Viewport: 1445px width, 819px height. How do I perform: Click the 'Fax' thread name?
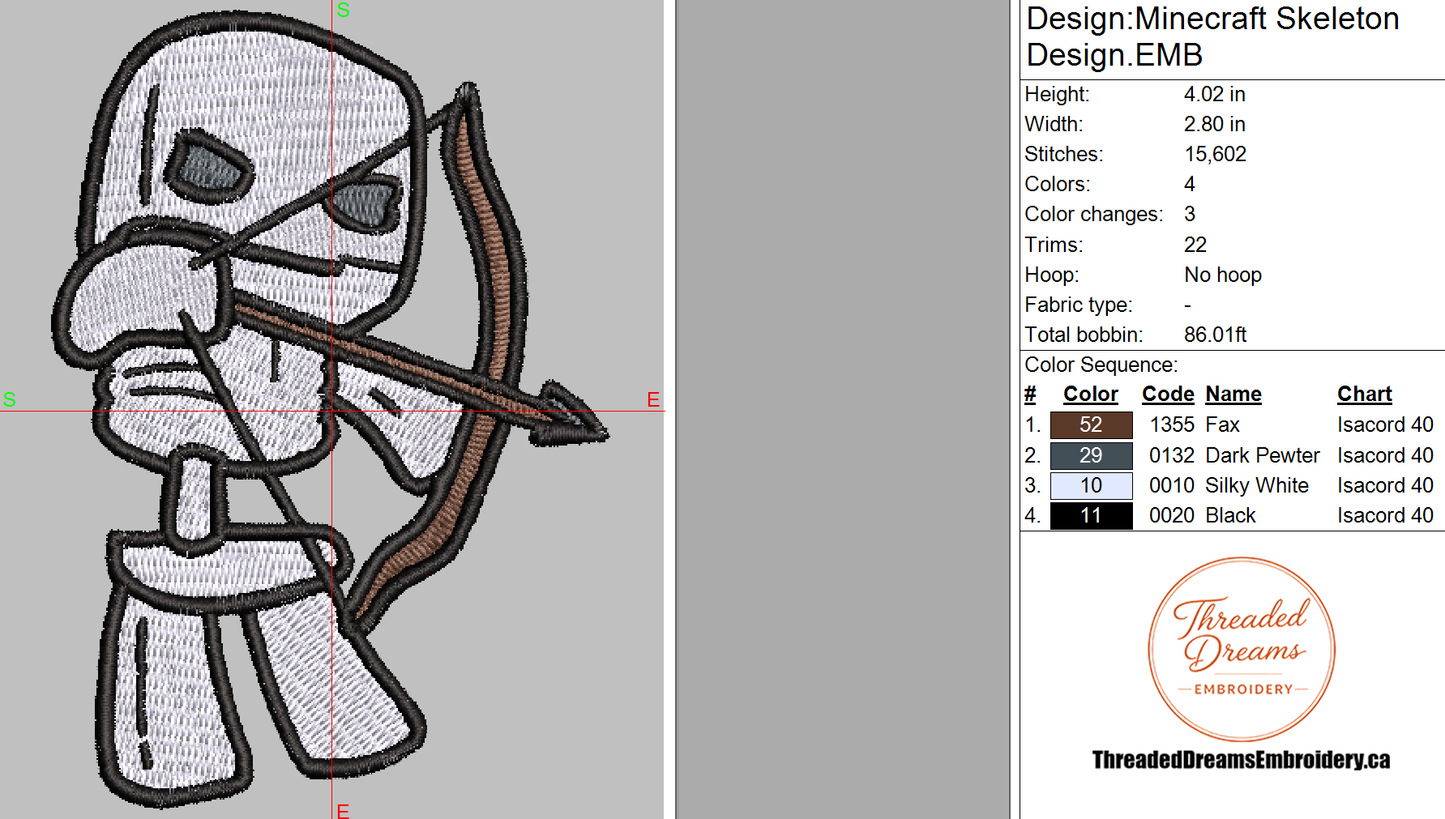(1222, 425)
